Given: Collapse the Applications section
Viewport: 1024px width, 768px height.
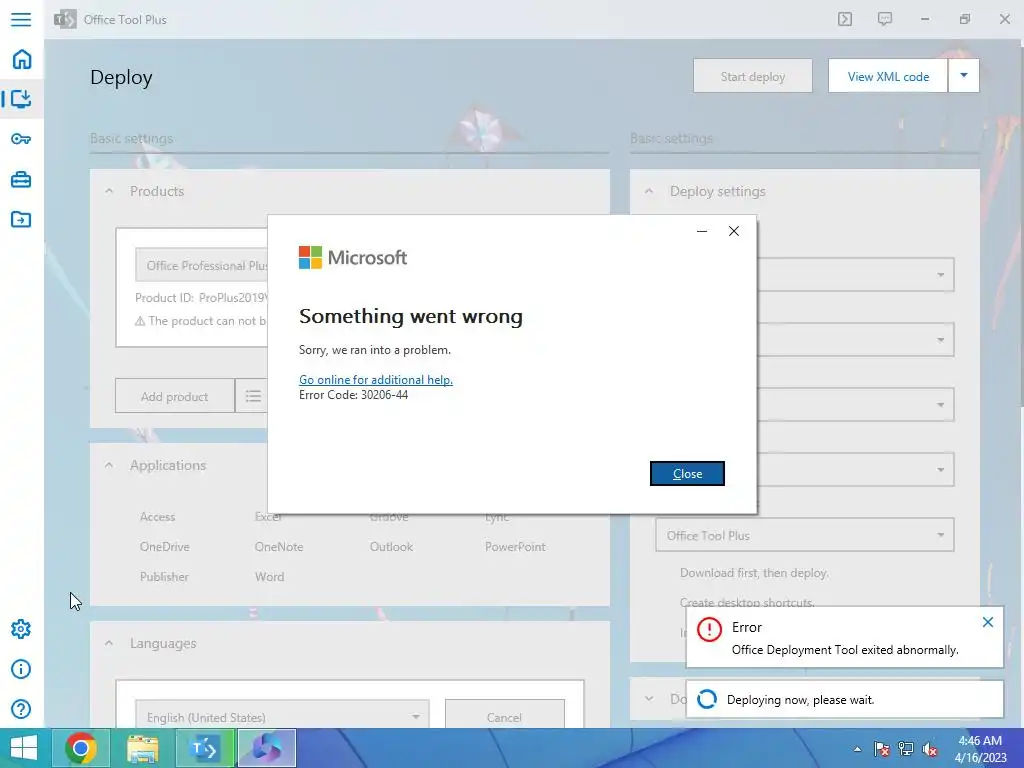Looking at the screenshot, I should point(109,465).
